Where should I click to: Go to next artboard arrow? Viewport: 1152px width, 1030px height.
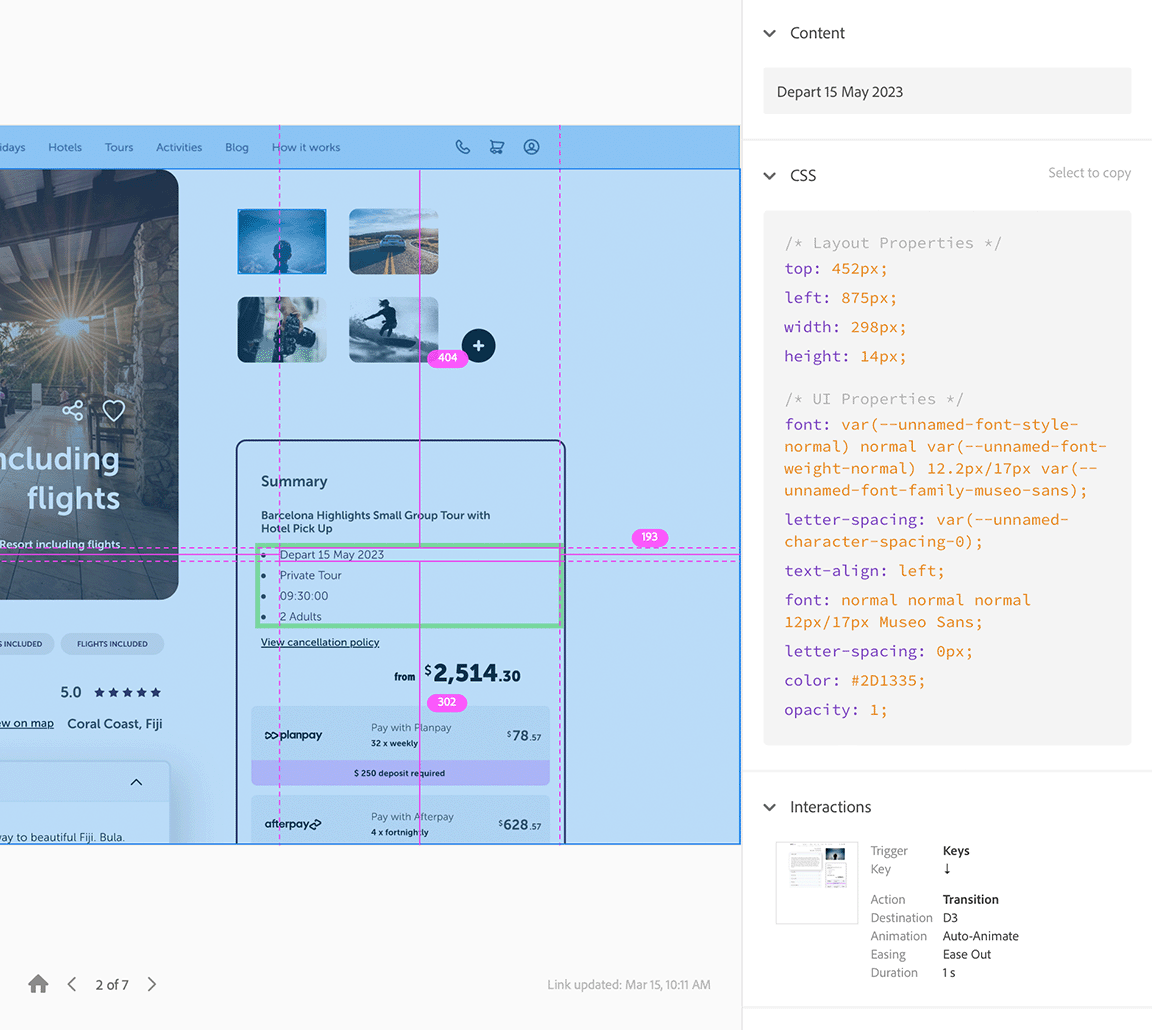click(151, 984)
